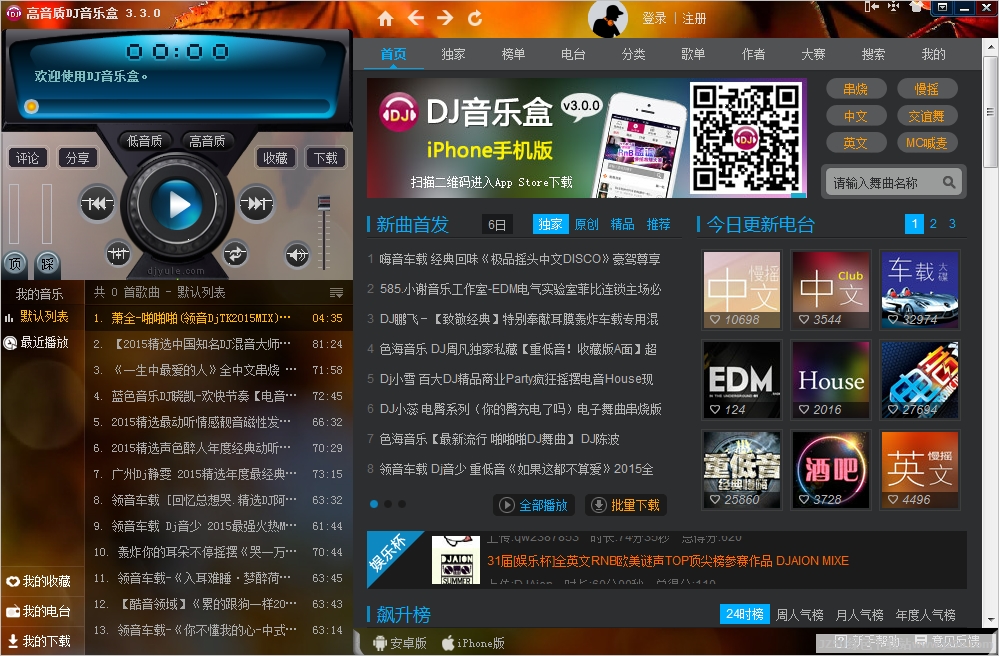The height and width of the screenshot is (656, 999).
Task: Open the playlist options menu icon
Action: (x=336, y=293)
